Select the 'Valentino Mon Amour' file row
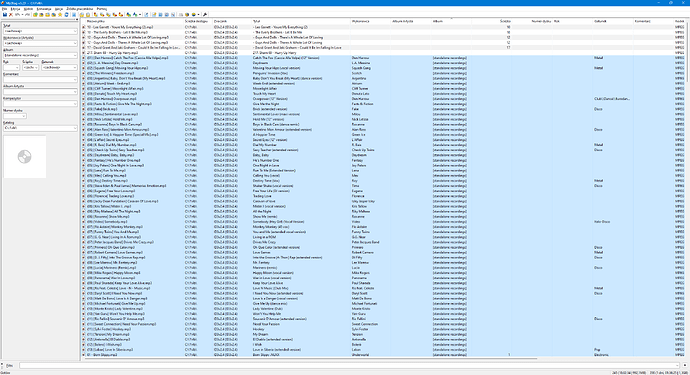Viewport: 690px width, 375px height. tap(383, 129)
